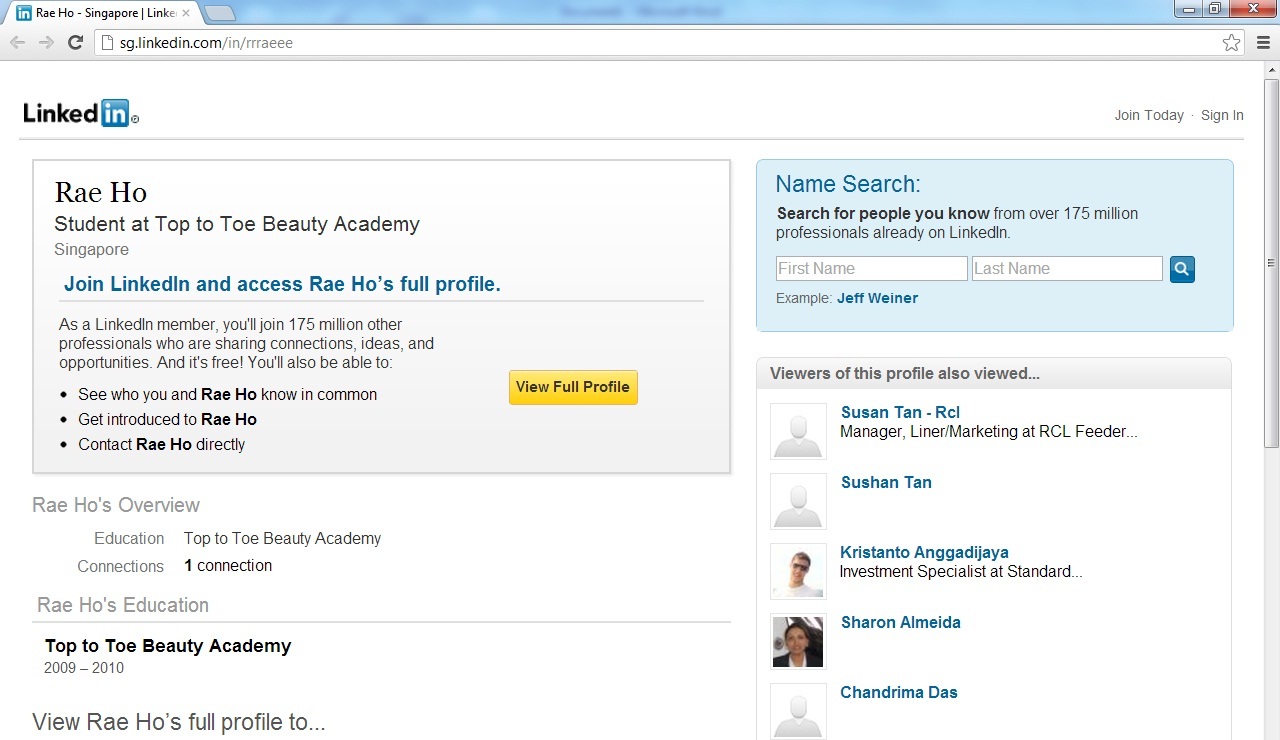
Task: Click the name search magnifier button
Action: [1182, 269]
